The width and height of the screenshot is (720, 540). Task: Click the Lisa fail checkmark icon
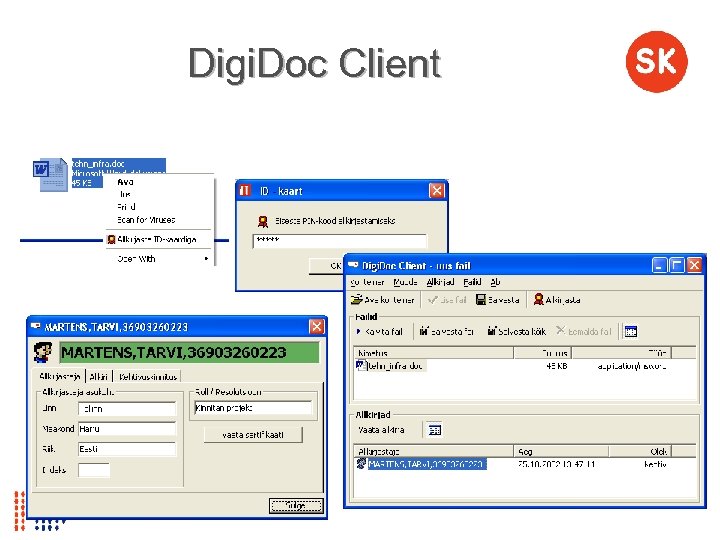click(x=432, y=300)
